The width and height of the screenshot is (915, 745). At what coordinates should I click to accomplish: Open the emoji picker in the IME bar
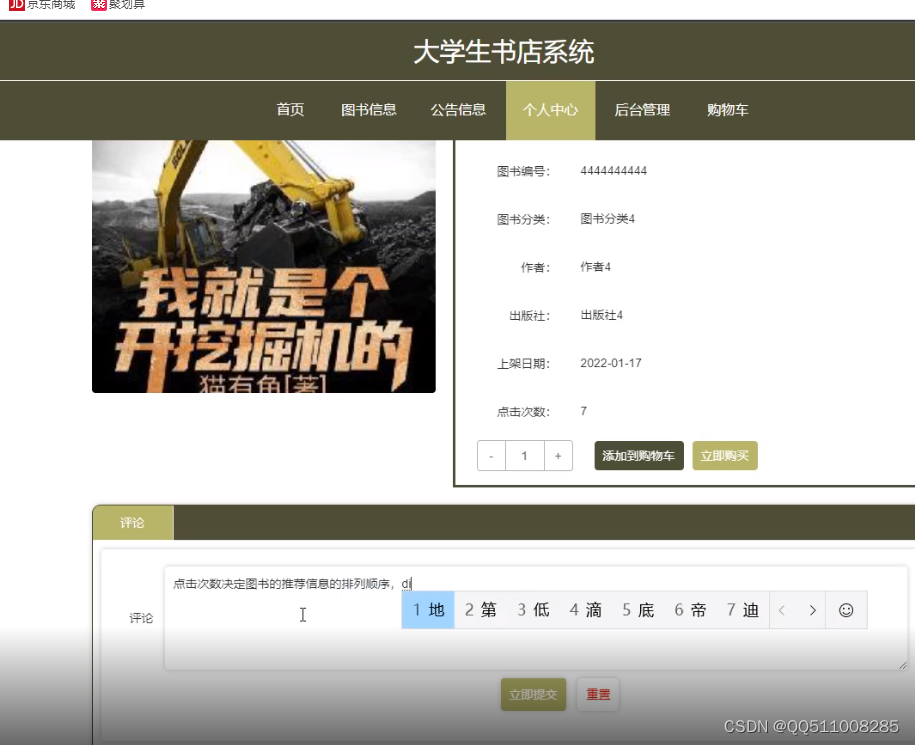point(846,610)
